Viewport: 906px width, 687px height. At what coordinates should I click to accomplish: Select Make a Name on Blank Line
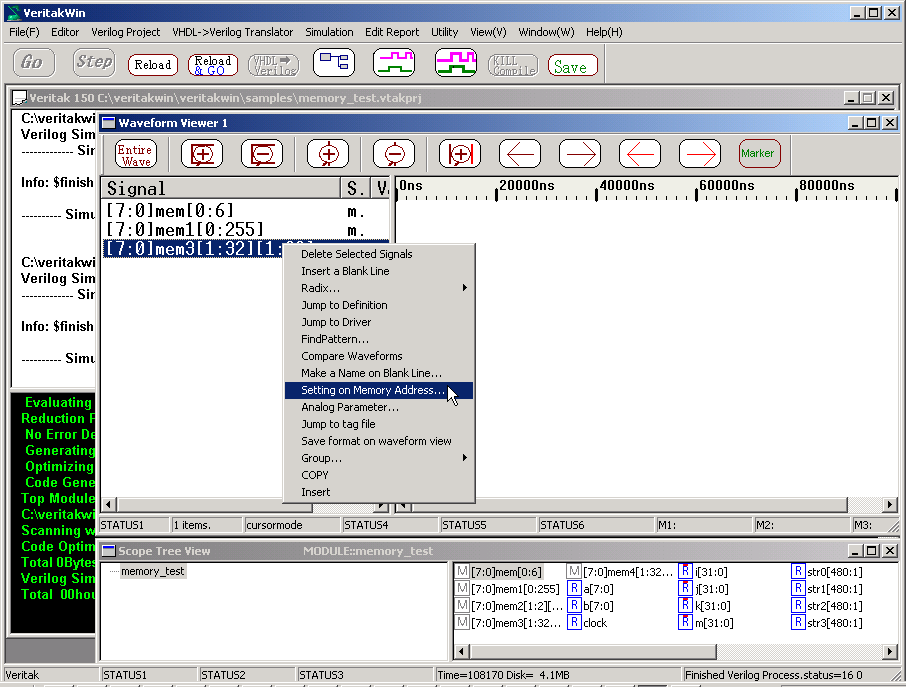(379, 373)
